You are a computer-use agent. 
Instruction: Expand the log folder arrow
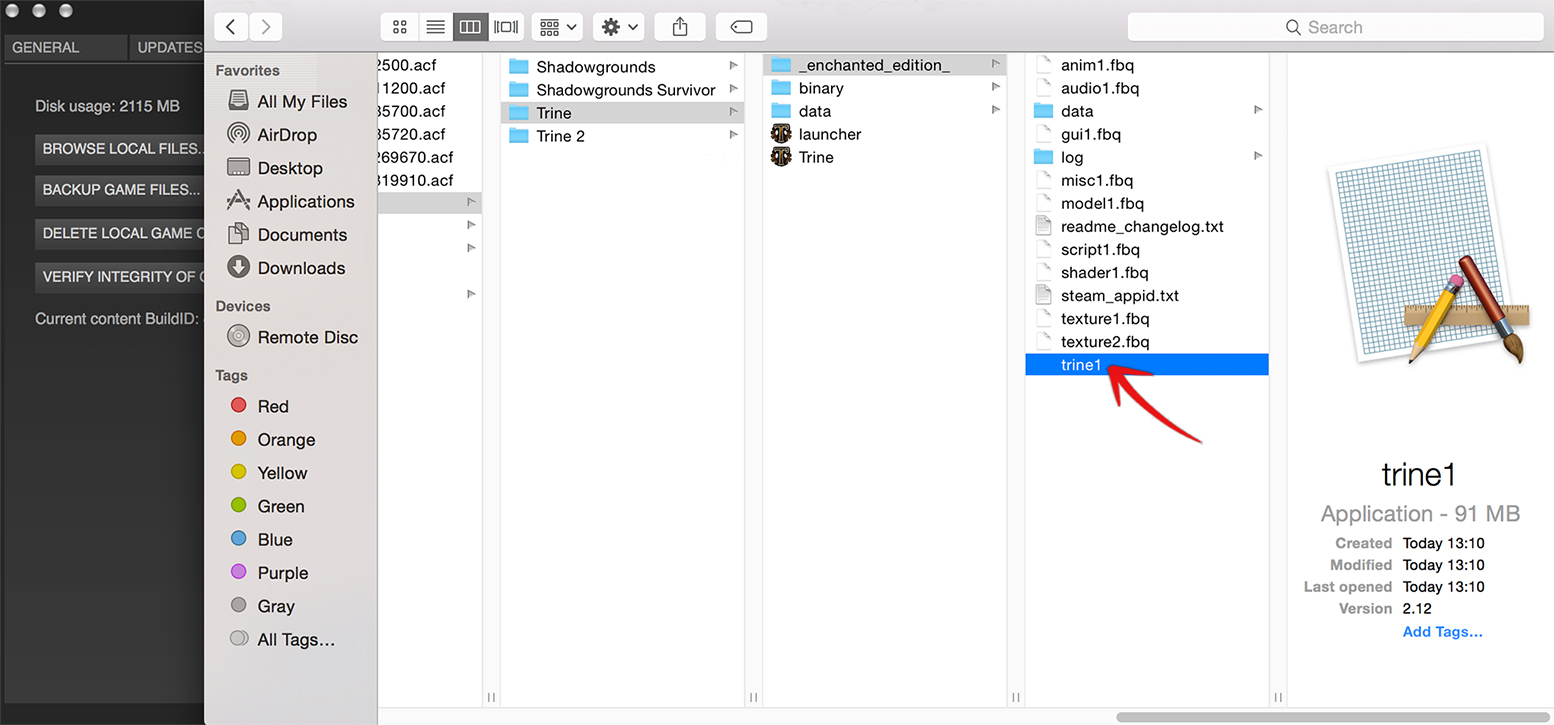coord(1258,157)
